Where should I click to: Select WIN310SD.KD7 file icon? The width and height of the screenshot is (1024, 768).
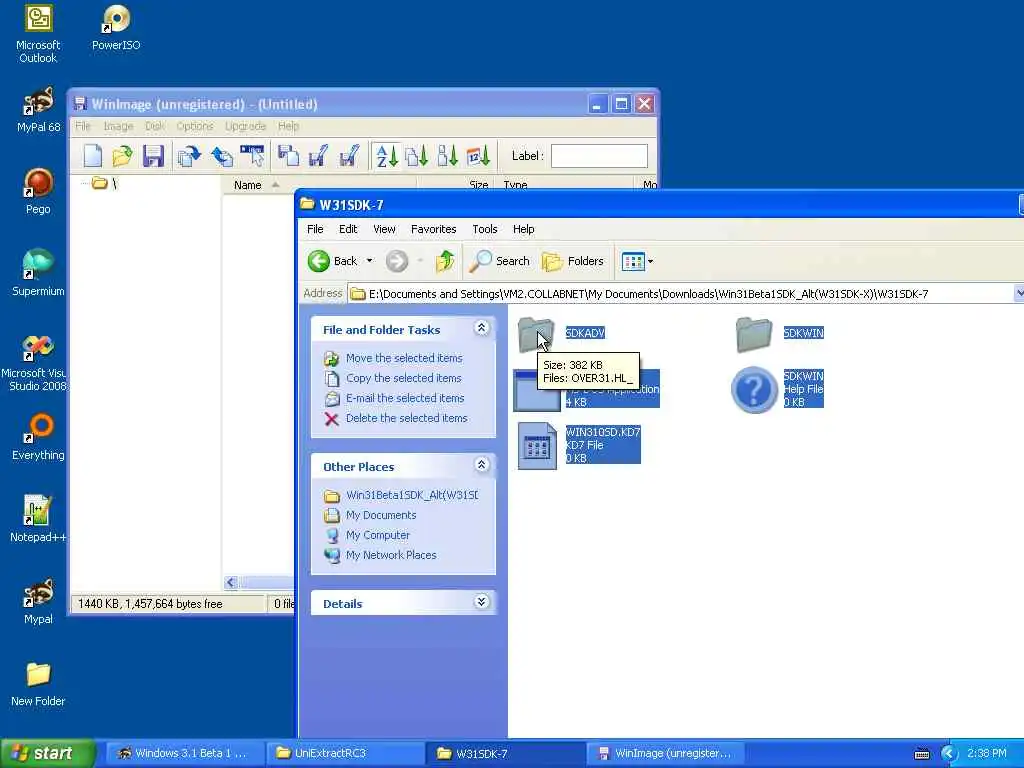click(537, 446)
